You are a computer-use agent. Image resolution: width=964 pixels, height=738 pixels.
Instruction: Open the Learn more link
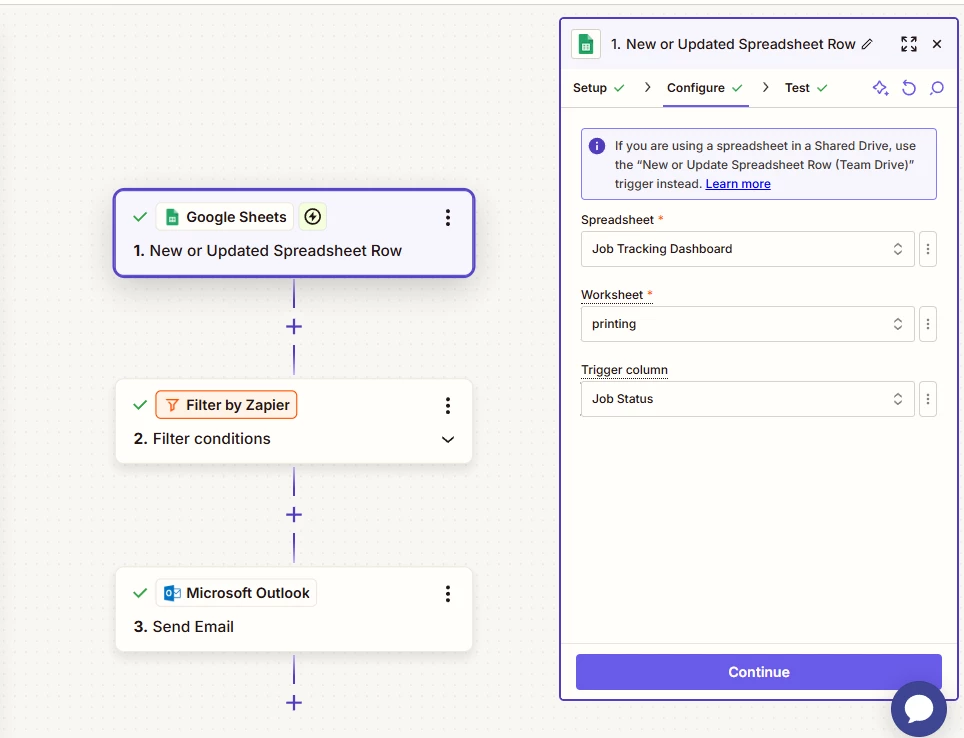(x=738, y=184)
